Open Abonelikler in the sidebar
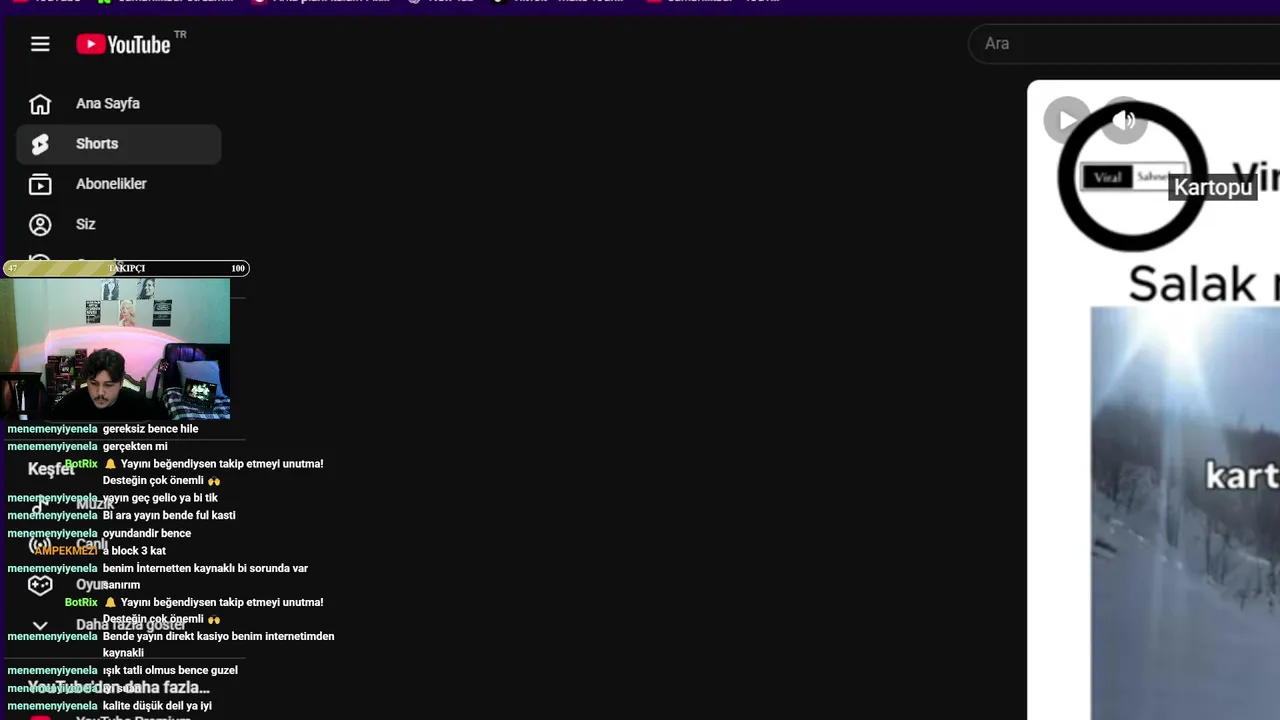 (x=118, y=184)
